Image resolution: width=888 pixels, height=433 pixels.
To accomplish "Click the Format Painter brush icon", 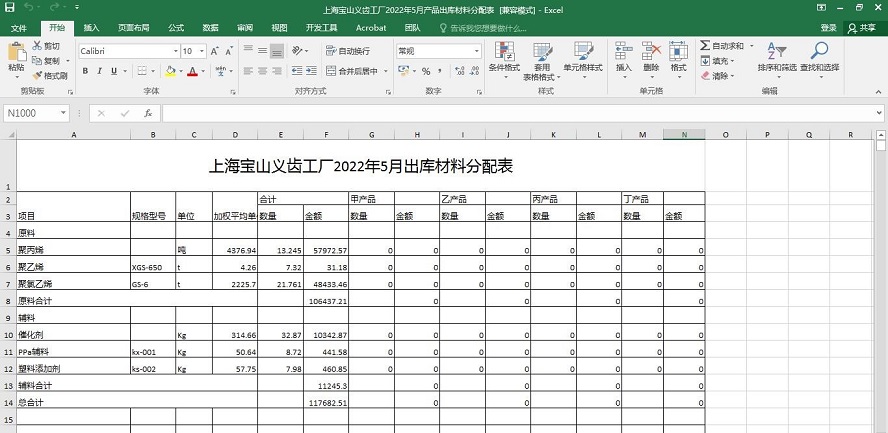I will 37,75.
